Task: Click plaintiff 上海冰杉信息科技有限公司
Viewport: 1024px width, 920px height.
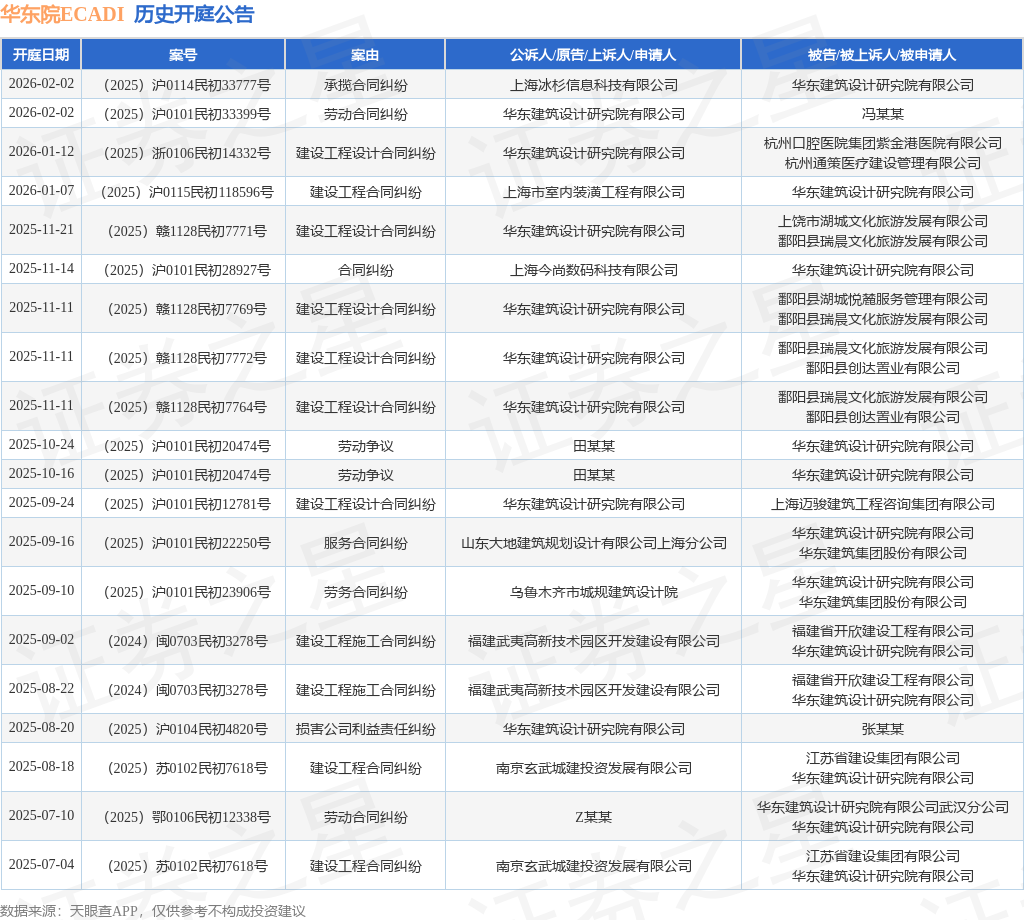Action: pos(594,85)
